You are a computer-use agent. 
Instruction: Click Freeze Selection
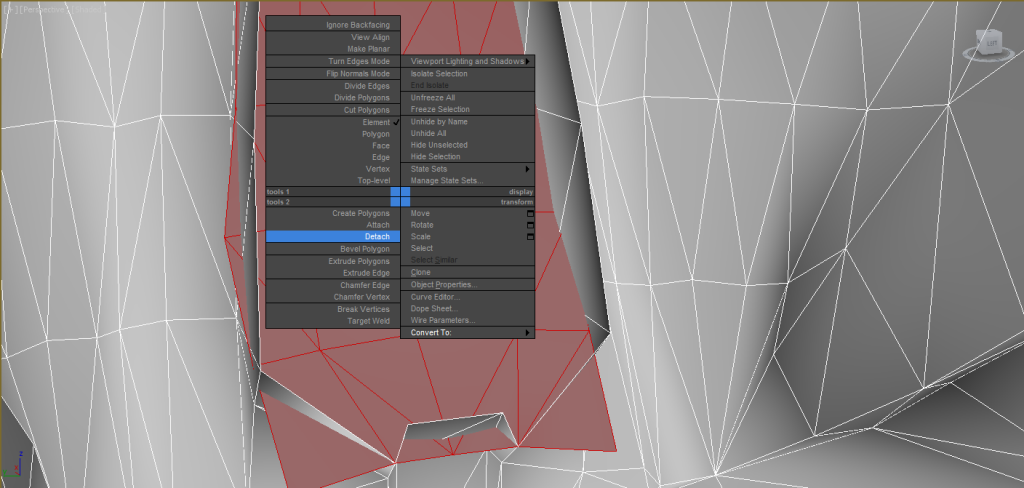[468, 110]
